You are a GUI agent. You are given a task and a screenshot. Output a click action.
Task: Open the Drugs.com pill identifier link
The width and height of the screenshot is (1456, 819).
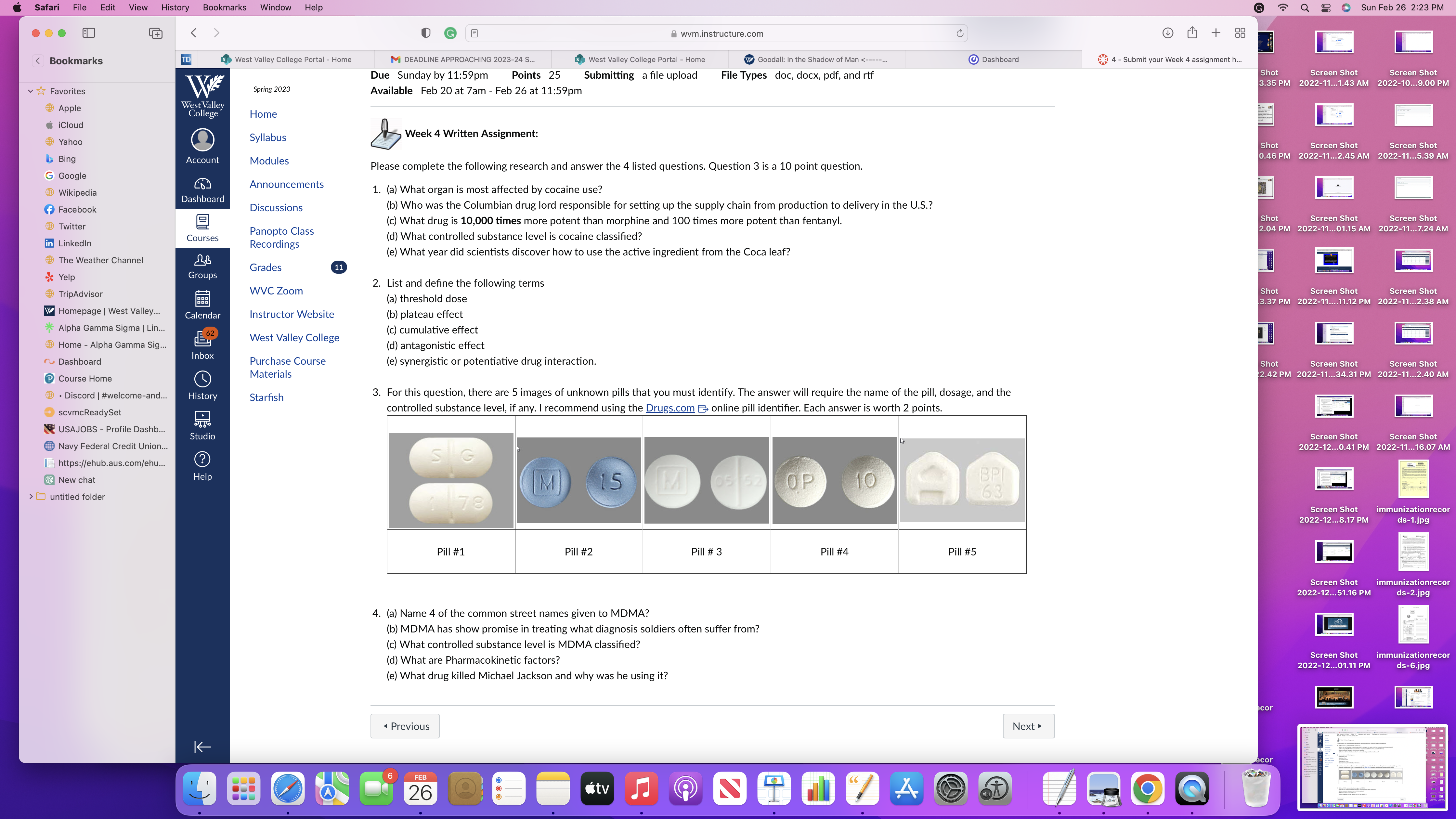tap(670, 408)
